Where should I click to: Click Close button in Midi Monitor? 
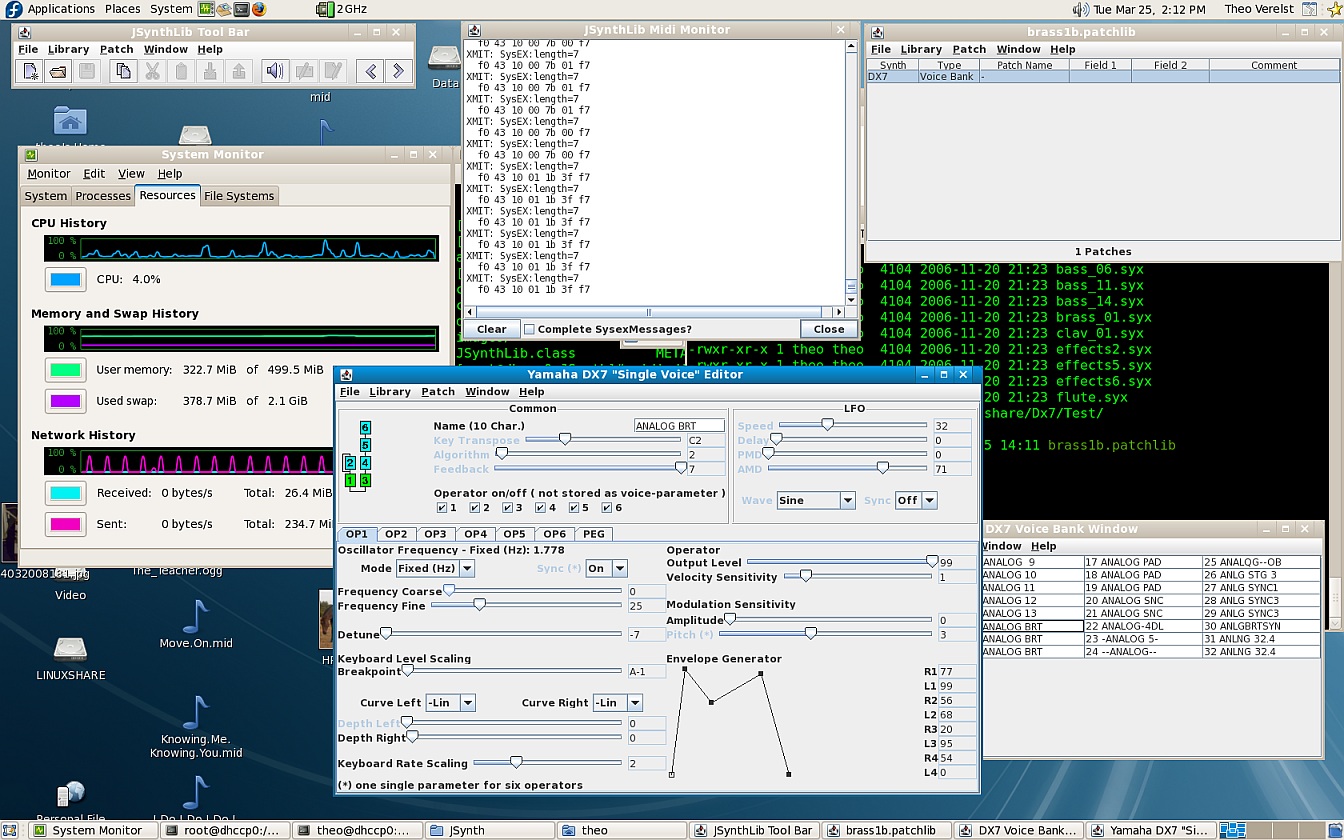coord(829,329)
